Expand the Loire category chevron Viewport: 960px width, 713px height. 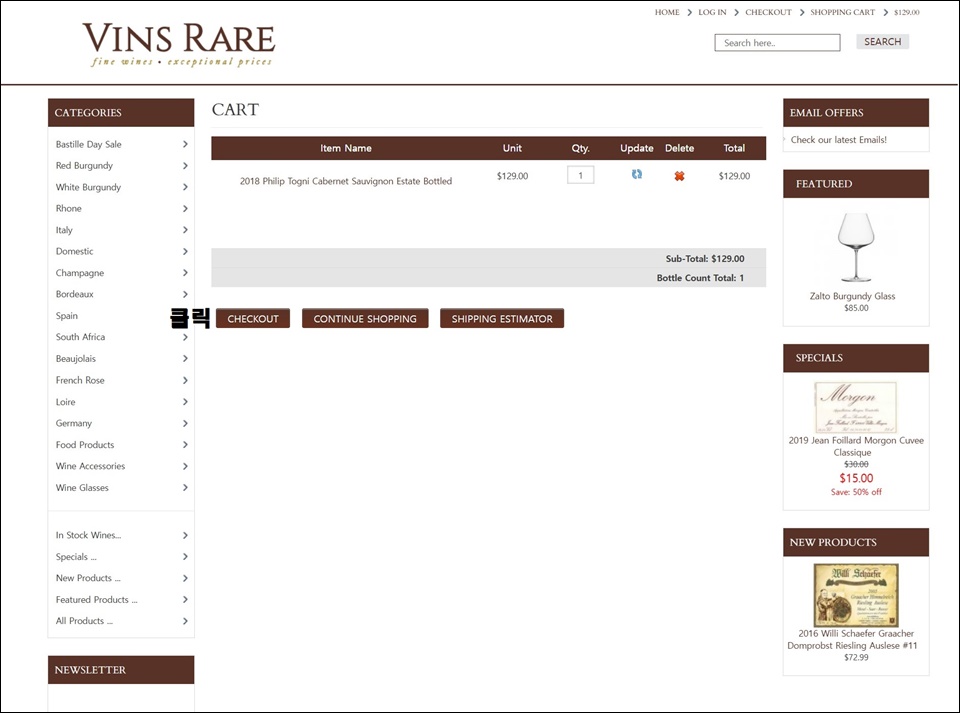(185, 402)
